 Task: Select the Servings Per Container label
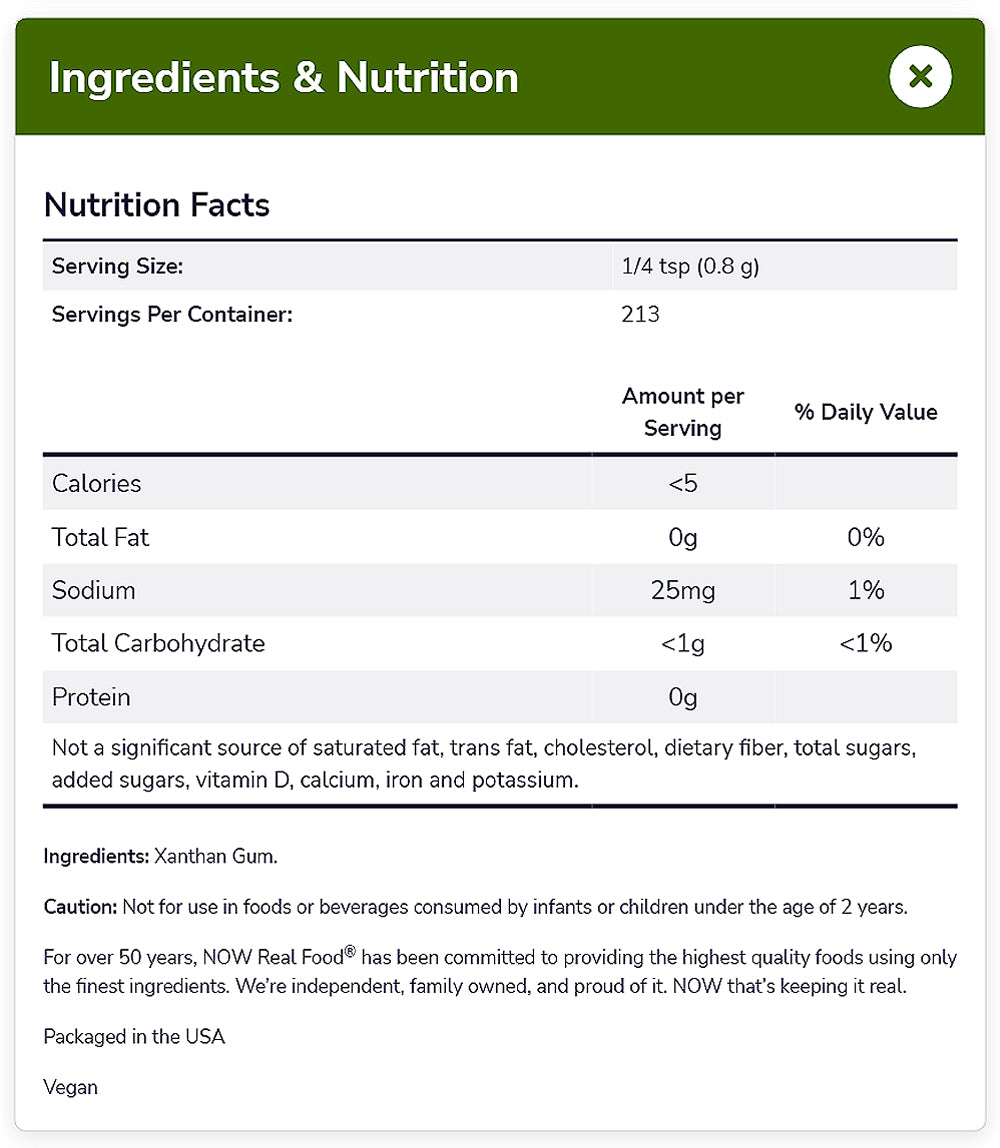[x=172, y=314]
